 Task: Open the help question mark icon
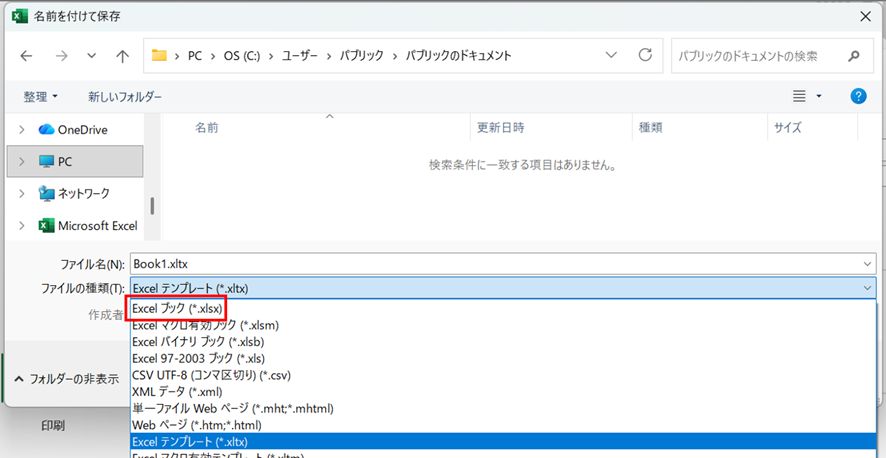click(x=857, y=96)
